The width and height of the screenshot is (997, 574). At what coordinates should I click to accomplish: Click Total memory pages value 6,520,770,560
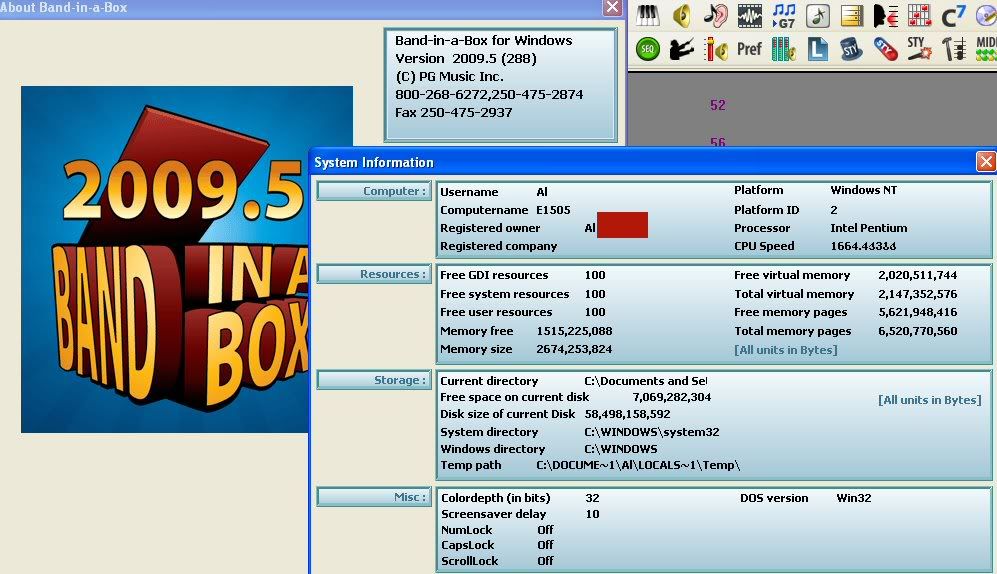point(918,331)
